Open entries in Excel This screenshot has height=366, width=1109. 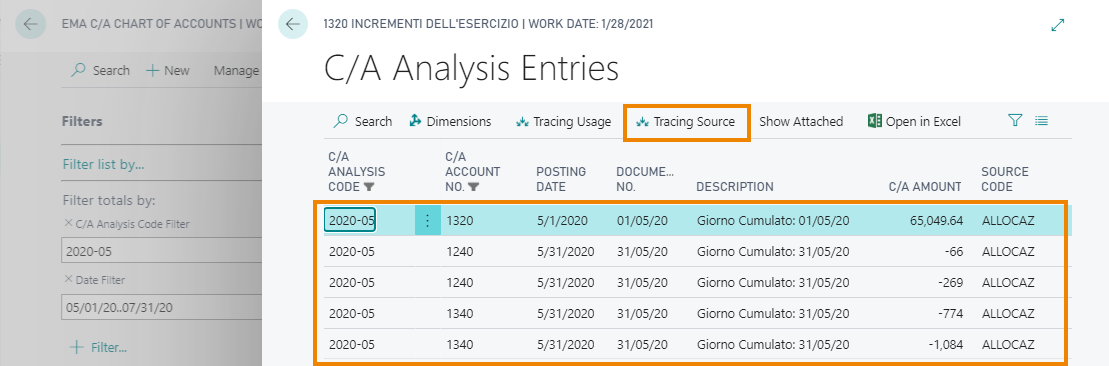pos(914,122)
